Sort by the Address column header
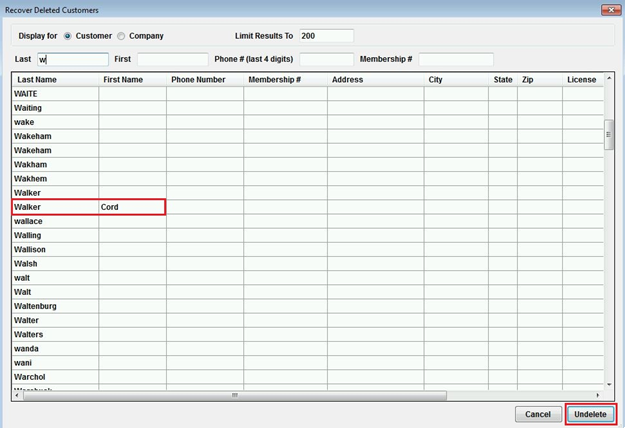The height and width of the screenshot is (428, 625). point(376,80)
